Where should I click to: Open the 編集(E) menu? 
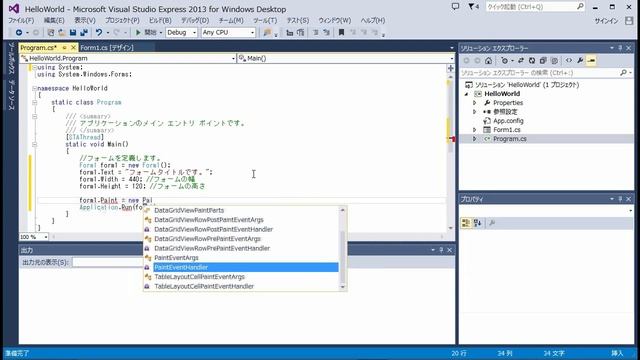click(x=54, y=20)
